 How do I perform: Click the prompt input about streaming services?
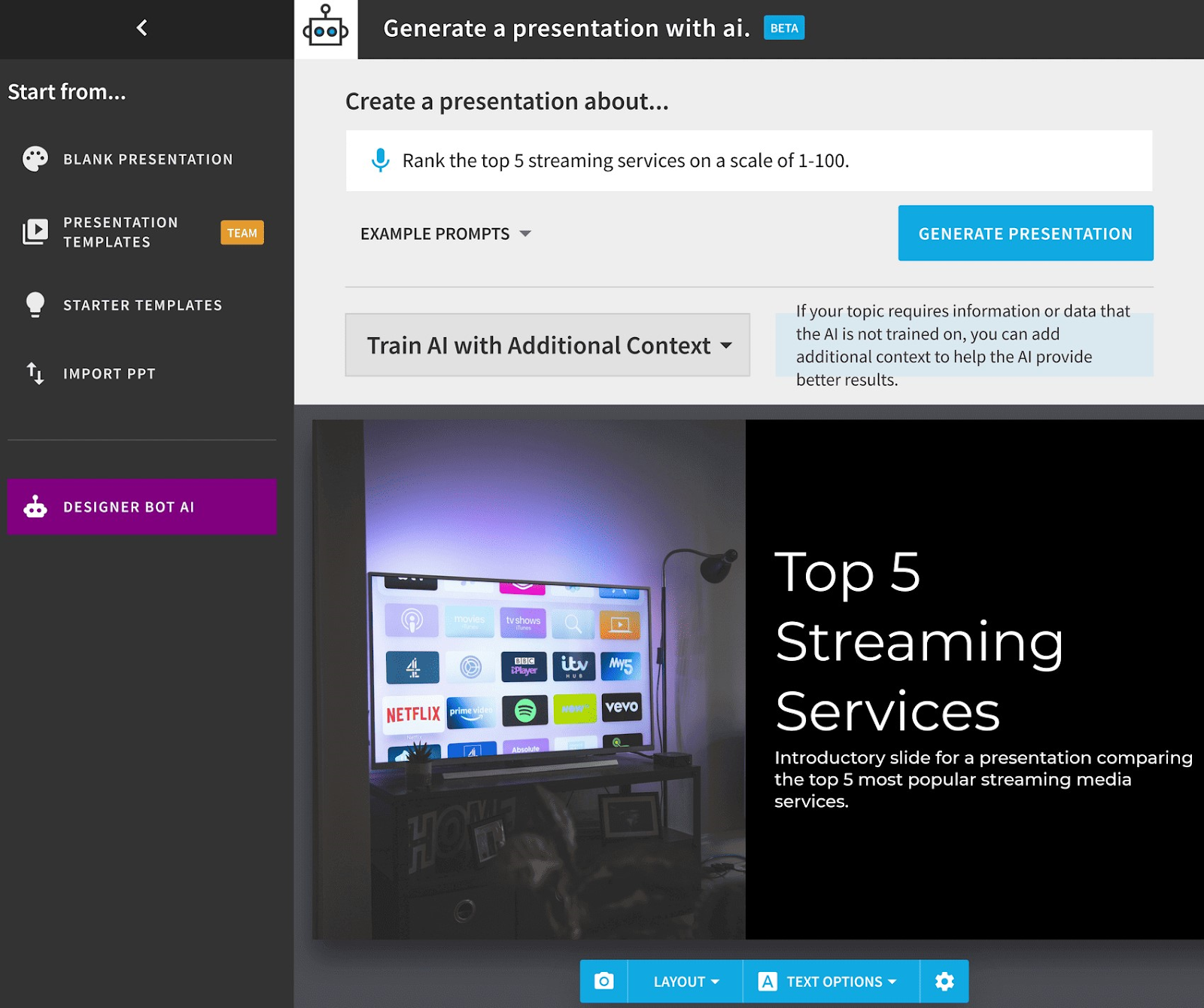[625, 160]
